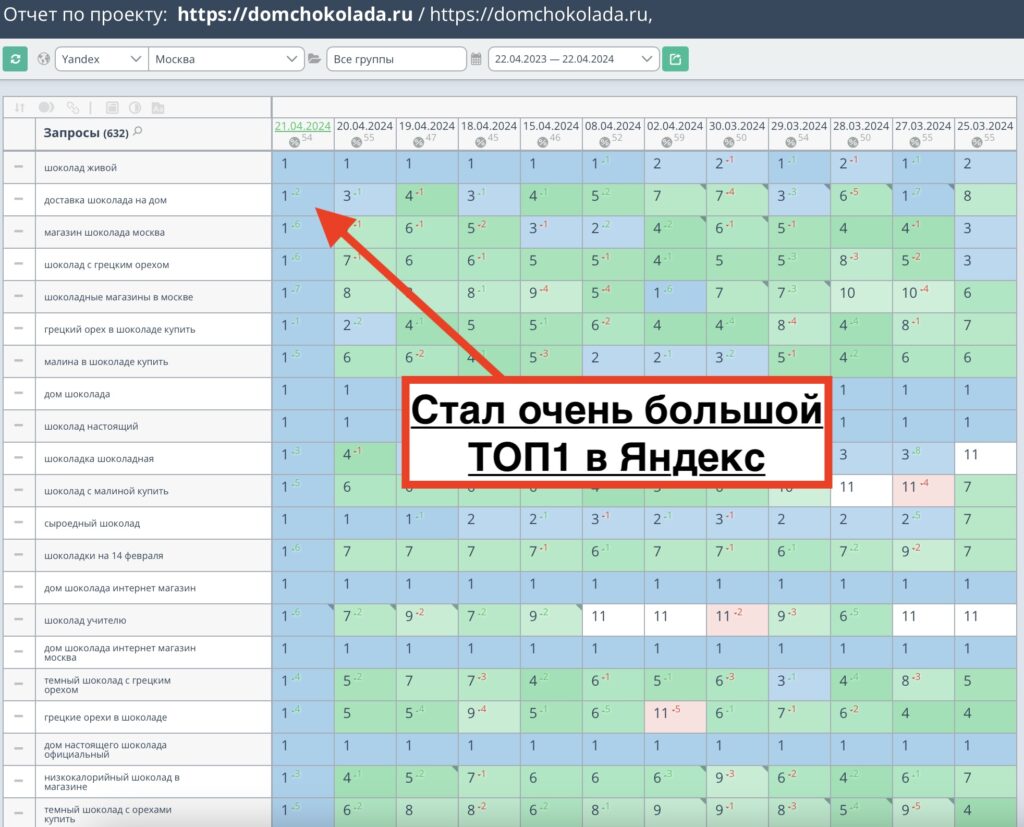Image resolution: width=1024 pixels, height=827 pixels.
Task: Select the query магазин шоколада москва
Action: [104, 232]
